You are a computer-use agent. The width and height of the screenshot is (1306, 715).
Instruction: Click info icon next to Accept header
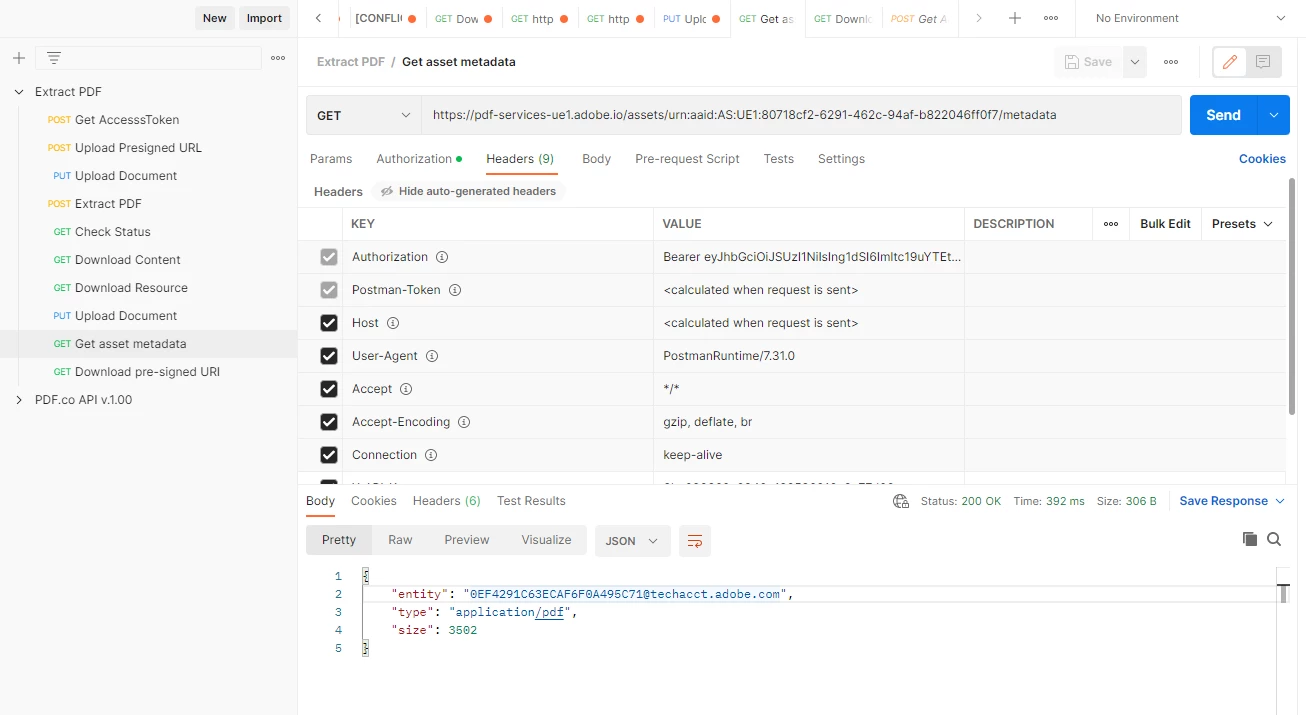coord(406,389)
